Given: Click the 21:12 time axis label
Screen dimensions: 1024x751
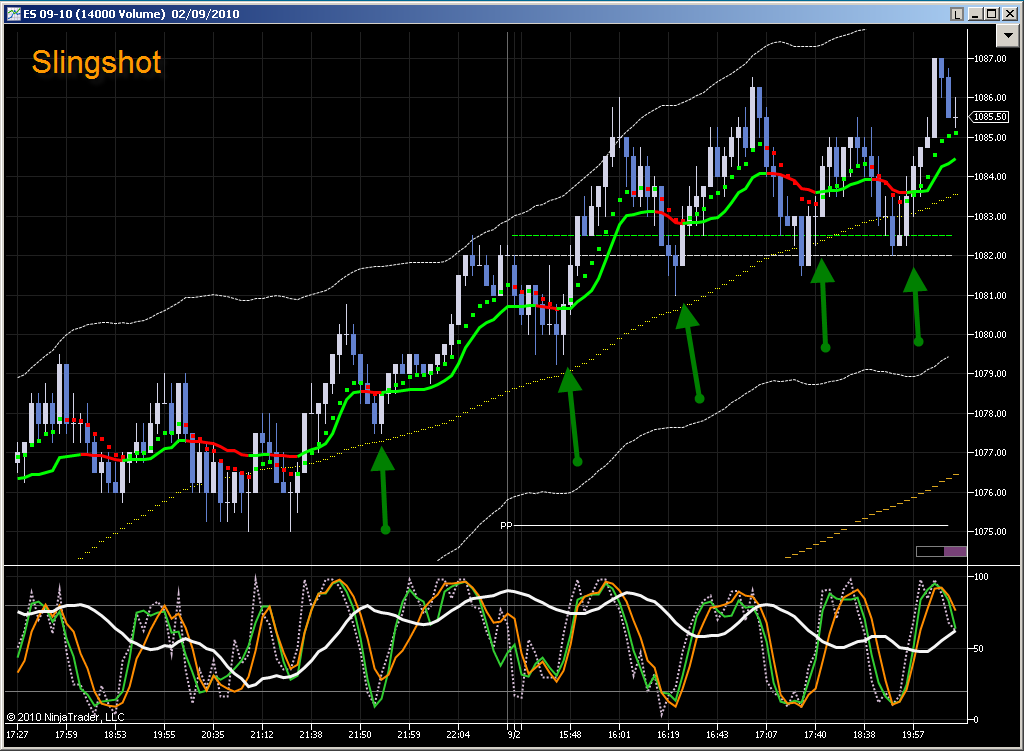Looking at the screenshot, I should tap(262, 735).
